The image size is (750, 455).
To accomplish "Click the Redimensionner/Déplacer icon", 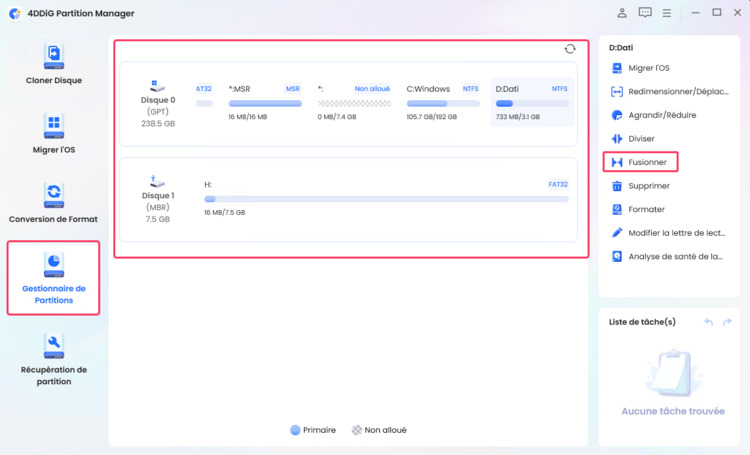I will point(617,91).
